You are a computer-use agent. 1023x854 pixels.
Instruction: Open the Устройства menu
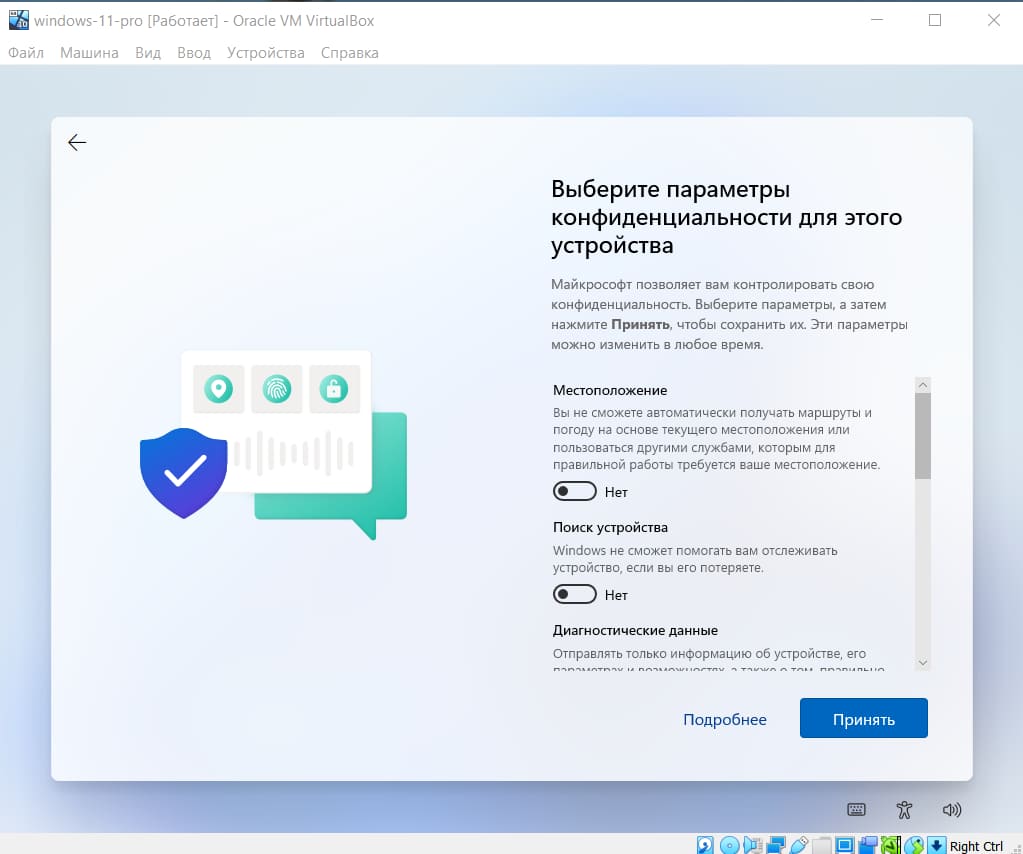pyautogui.click(x=266, y=53)
